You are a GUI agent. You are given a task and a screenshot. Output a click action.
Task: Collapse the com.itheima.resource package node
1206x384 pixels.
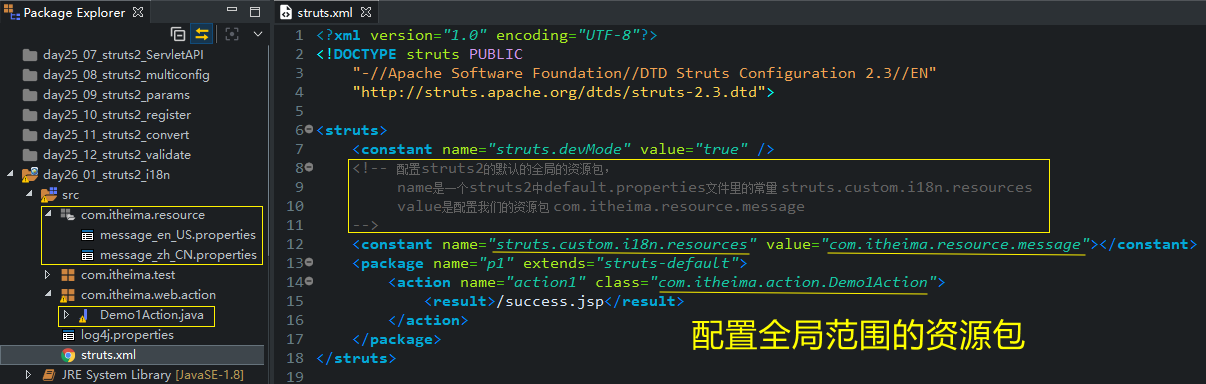47,215
